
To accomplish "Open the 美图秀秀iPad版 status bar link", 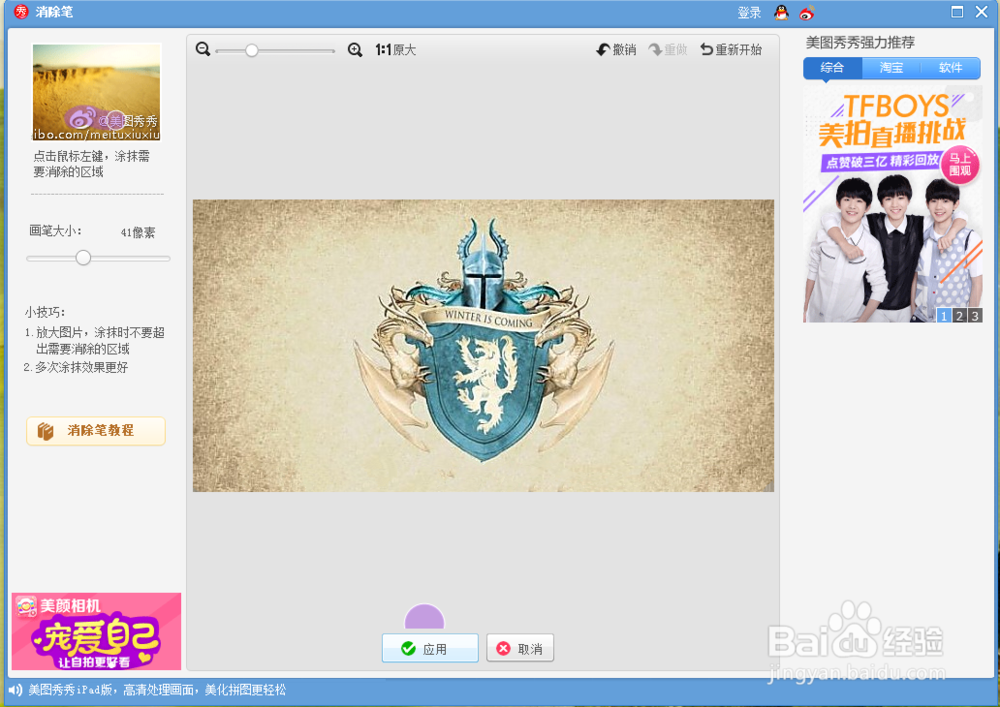I will point(158,690).
